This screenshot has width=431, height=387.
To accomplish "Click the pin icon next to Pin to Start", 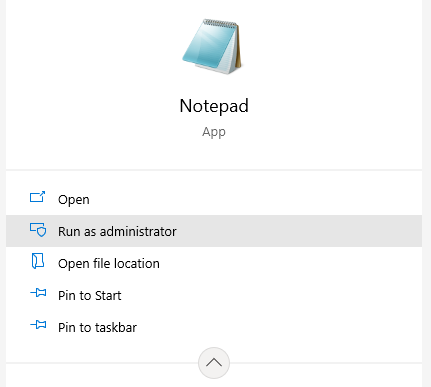I will pos(38,293).
